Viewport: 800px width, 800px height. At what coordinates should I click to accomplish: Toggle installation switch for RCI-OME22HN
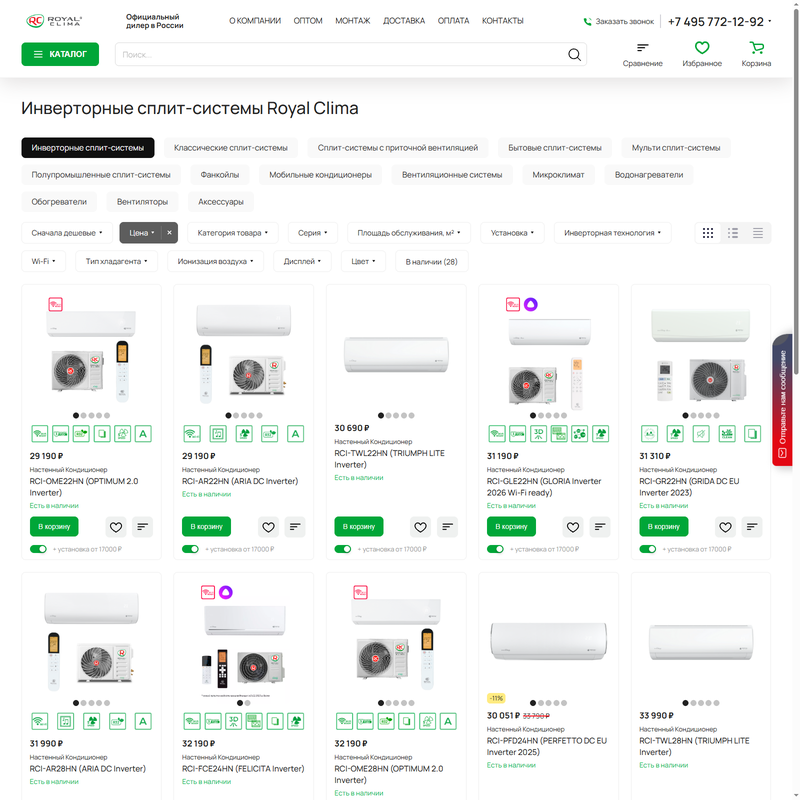pyautogui.click(x=38, y=549)
